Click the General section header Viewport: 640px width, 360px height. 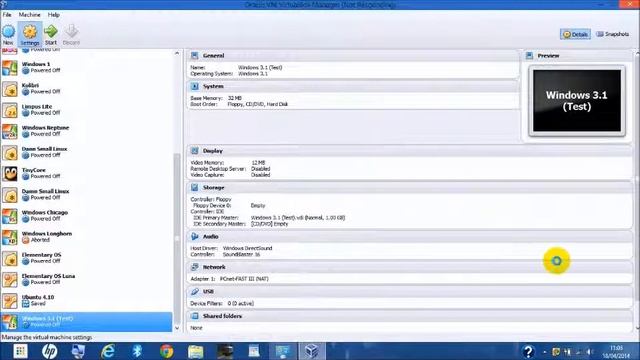[x=353, y=56]
